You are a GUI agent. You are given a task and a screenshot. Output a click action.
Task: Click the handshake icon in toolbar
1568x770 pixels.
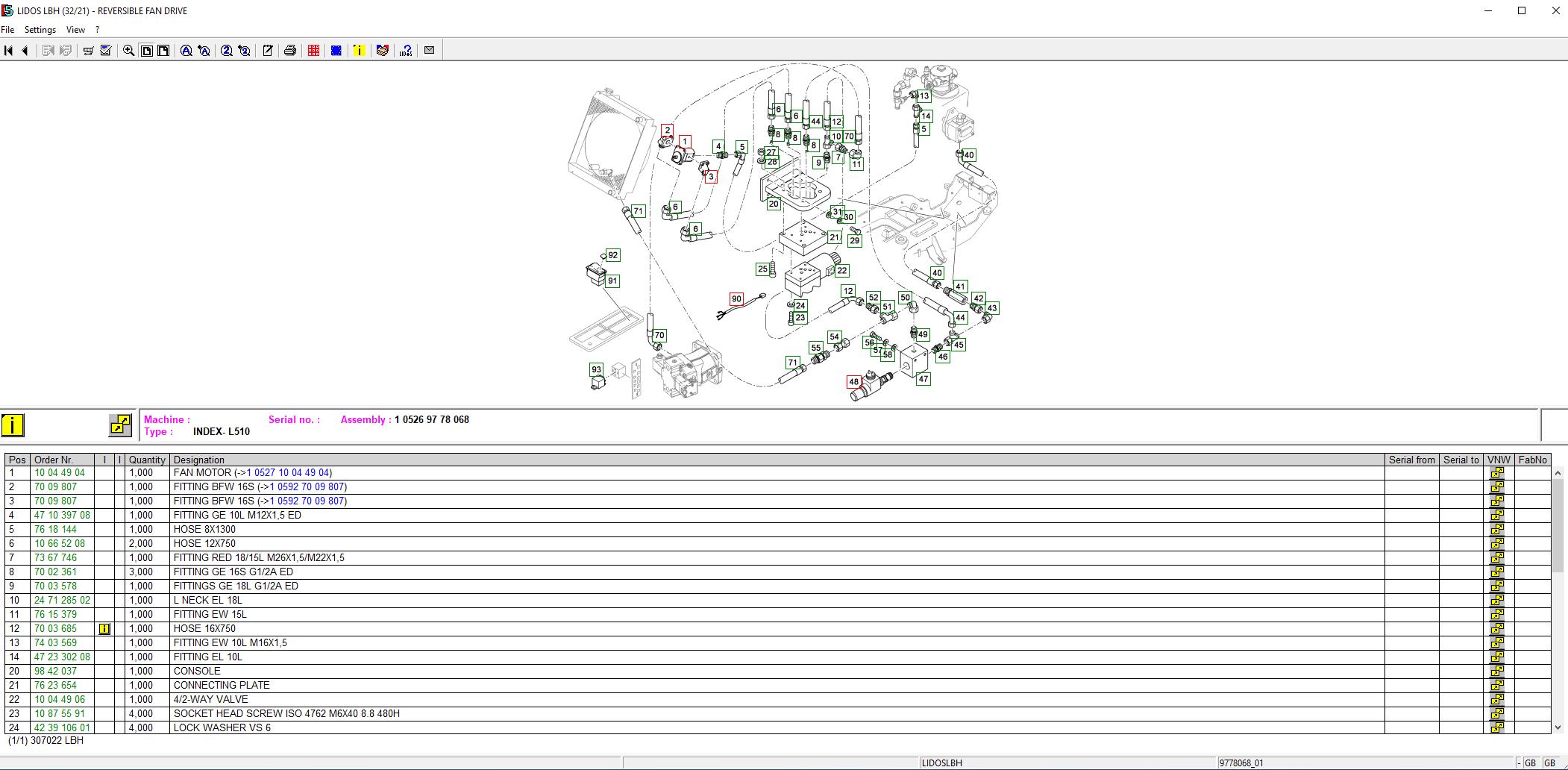coord(382,51)
